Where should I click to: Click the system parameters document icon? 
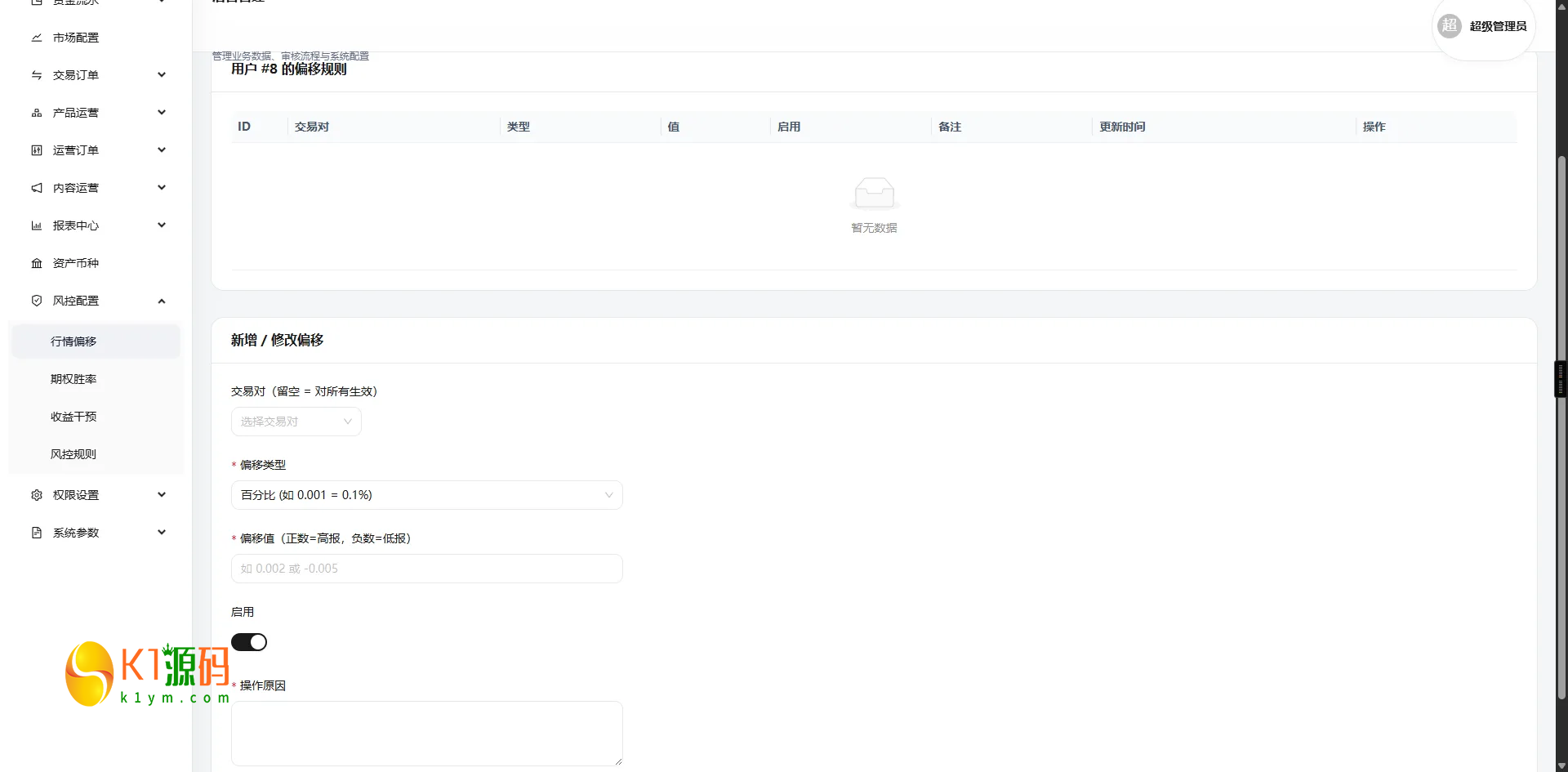(37, 533)
